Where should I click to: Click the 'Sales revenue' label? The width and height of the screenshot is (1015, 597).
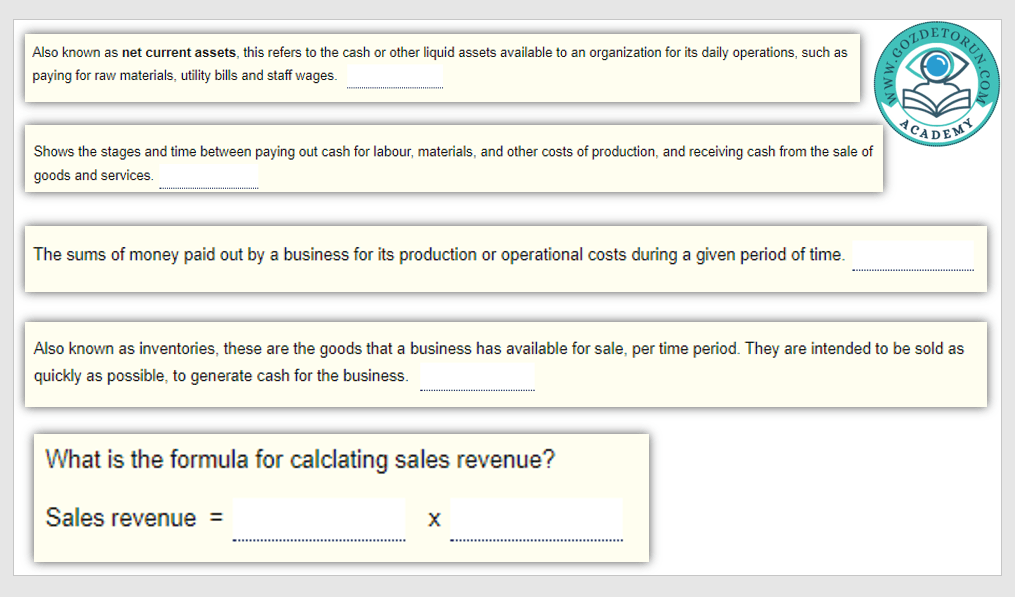pyautogui.click(x=121, y=518)
